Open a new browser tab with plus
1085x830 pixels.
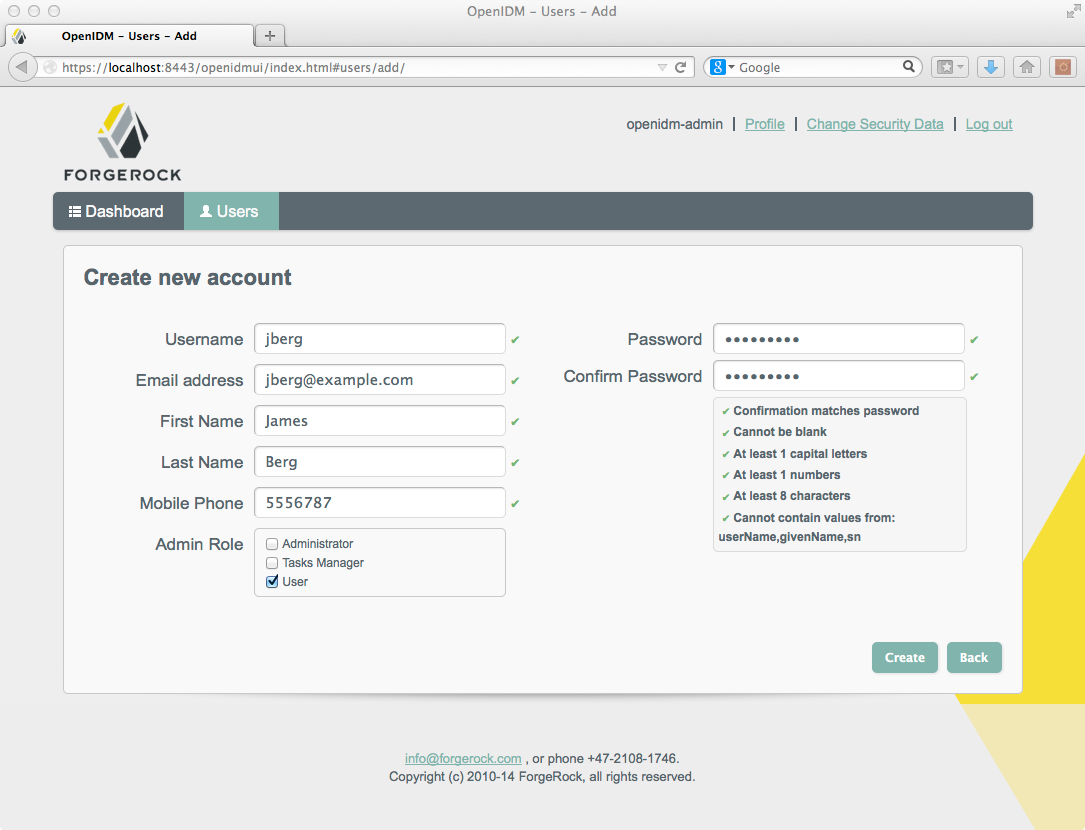coord(270,35)
